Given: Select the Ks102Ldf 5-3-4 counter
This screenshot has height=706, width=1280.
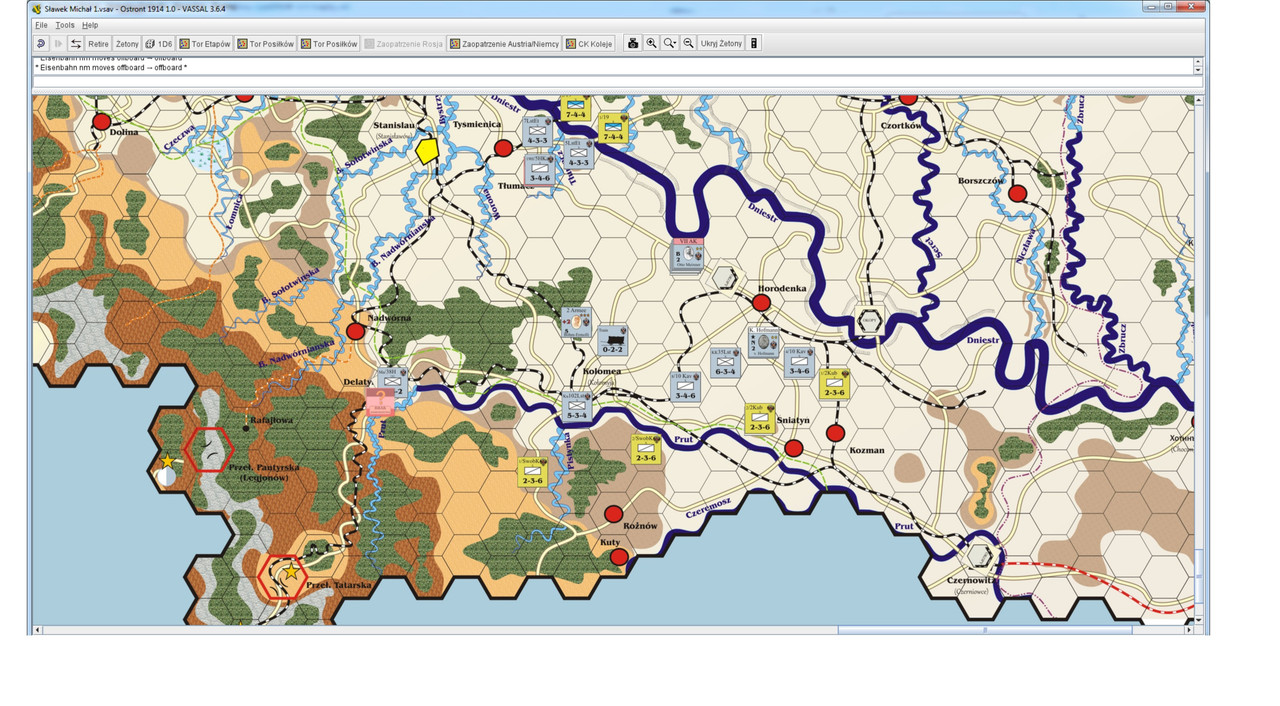Looking at the screenshot, I should [577, 406].
